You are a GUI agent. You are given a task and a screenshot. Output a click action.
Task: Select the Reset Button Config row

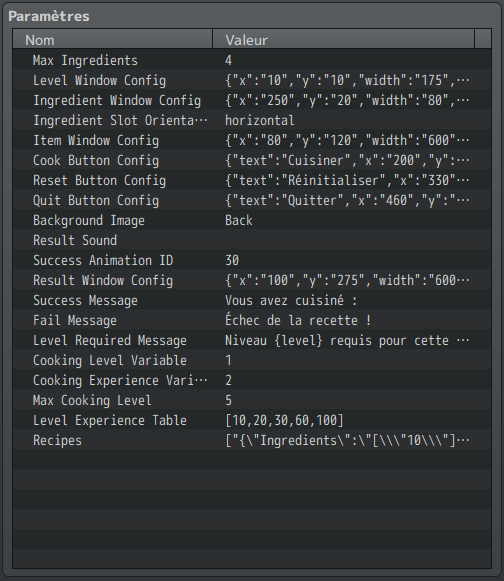pyautogui.click(x=252, y=180)
